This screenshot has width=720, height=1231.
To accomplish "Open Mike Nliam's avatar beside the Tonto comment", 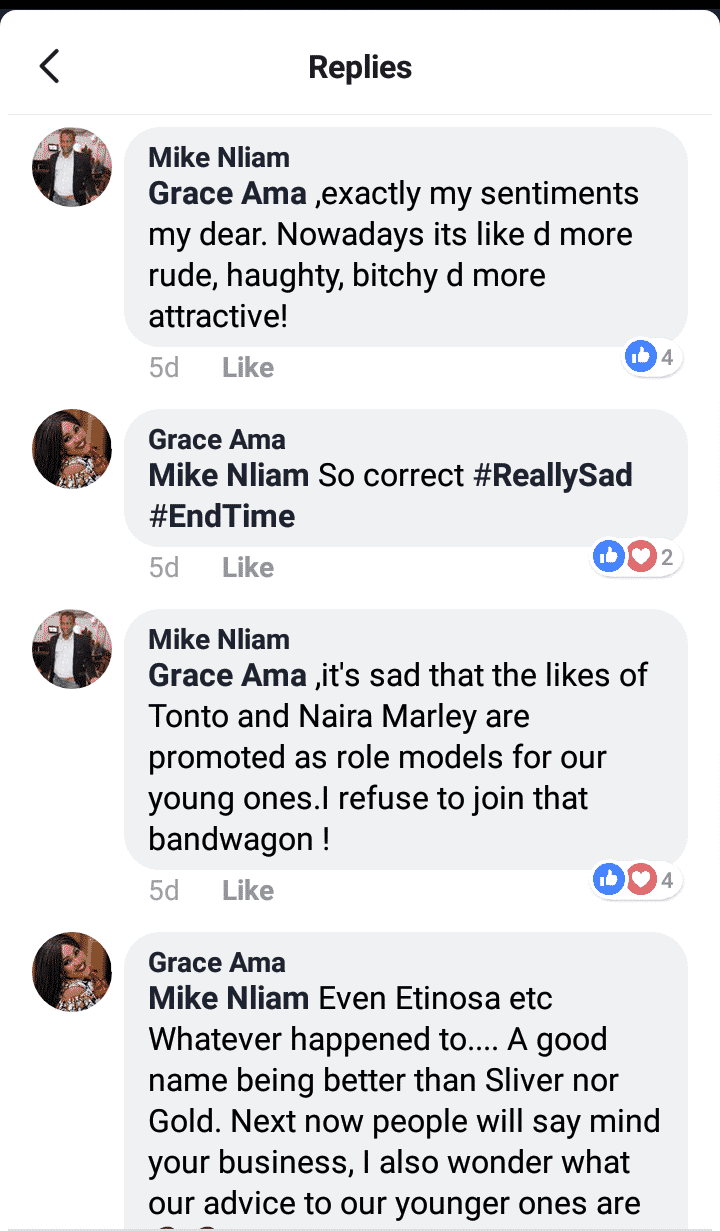I will point(72,649).
